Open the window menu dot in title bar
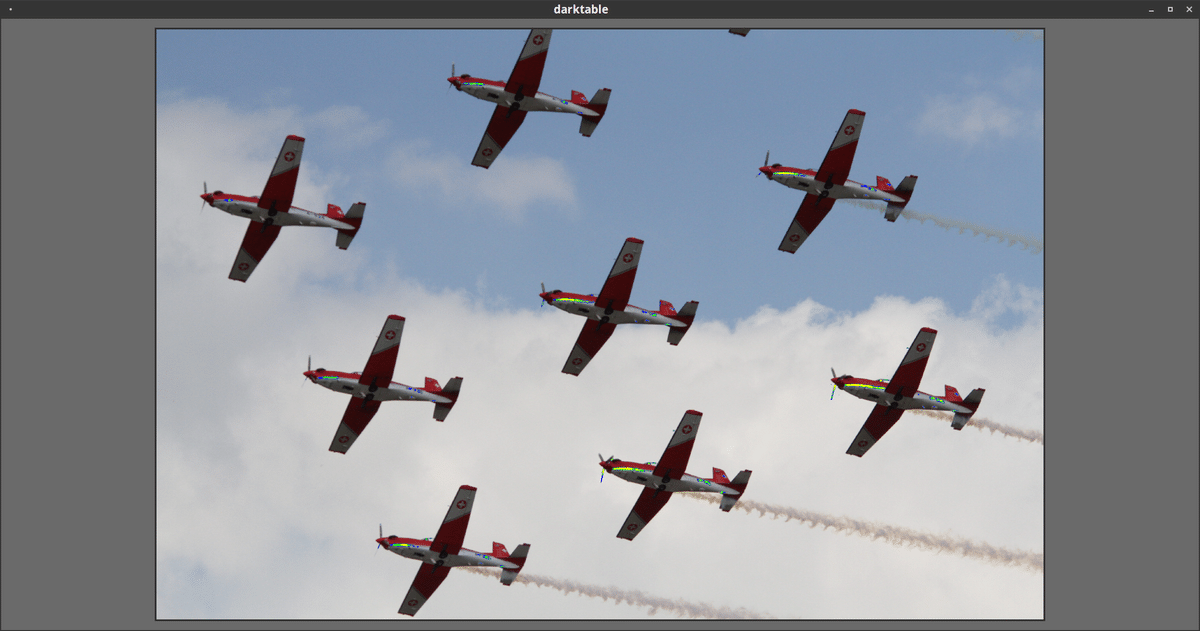The image size is (1200, 631). 10,9
